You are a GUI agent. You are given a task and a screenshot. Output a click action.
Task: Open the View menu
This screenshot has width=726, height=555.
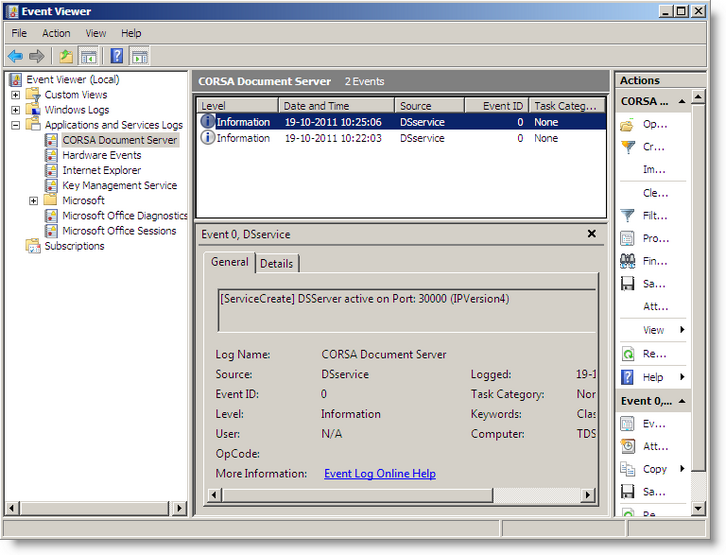95,33
